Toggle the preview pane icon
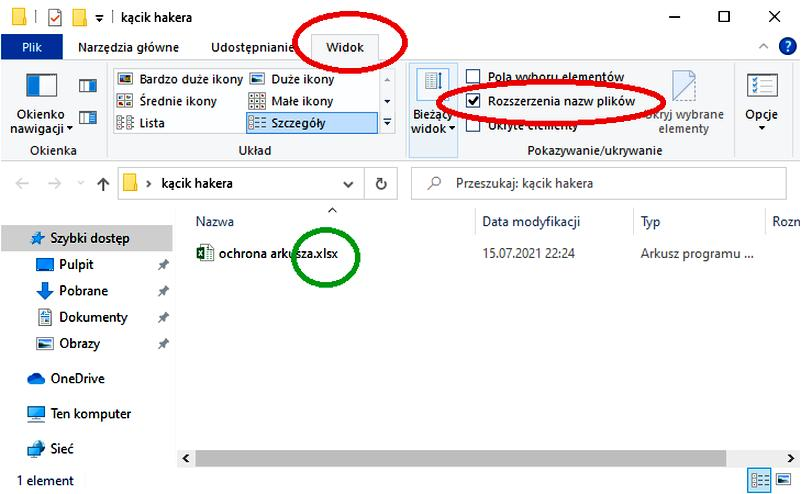801x494 pixels. (x=88, y=85)
